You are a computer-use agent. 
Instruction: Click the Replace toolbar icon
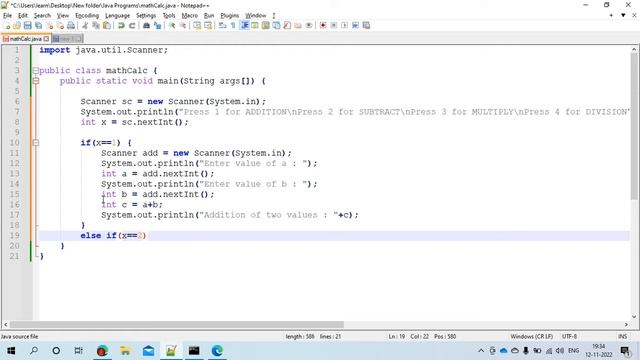point(157,25)
